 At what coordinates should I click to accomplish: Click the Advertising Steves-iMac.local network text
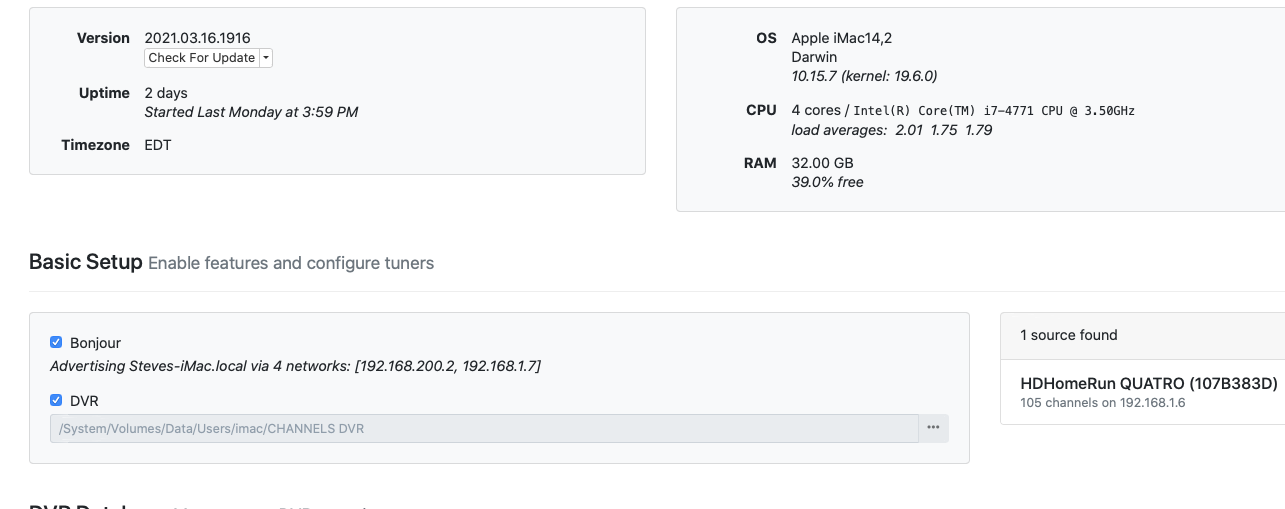tap(295, 366)
